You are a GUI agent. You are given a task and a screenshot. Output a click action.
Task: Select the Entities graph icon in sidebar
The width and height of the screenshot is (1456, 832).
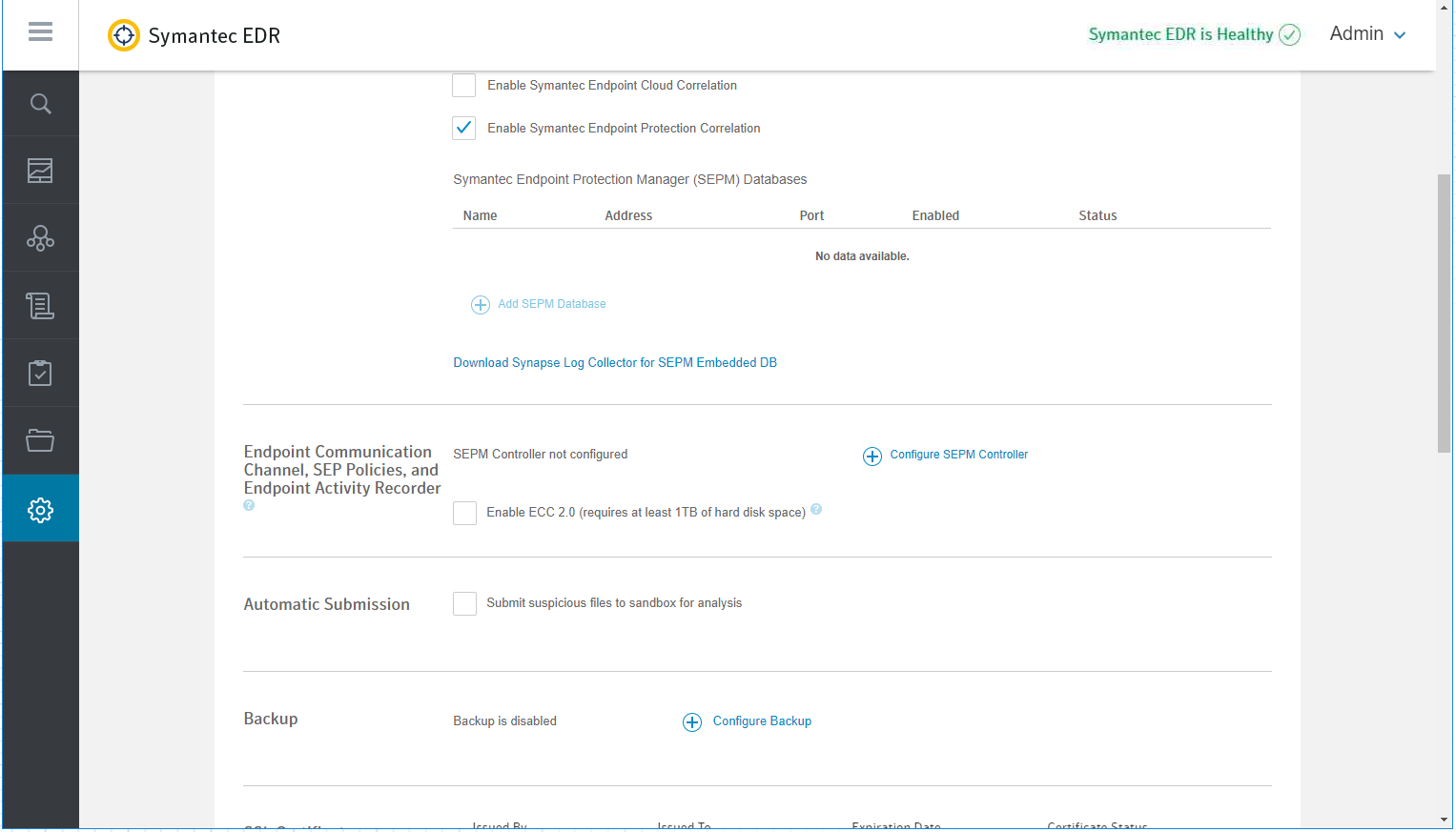pos(40,237)
